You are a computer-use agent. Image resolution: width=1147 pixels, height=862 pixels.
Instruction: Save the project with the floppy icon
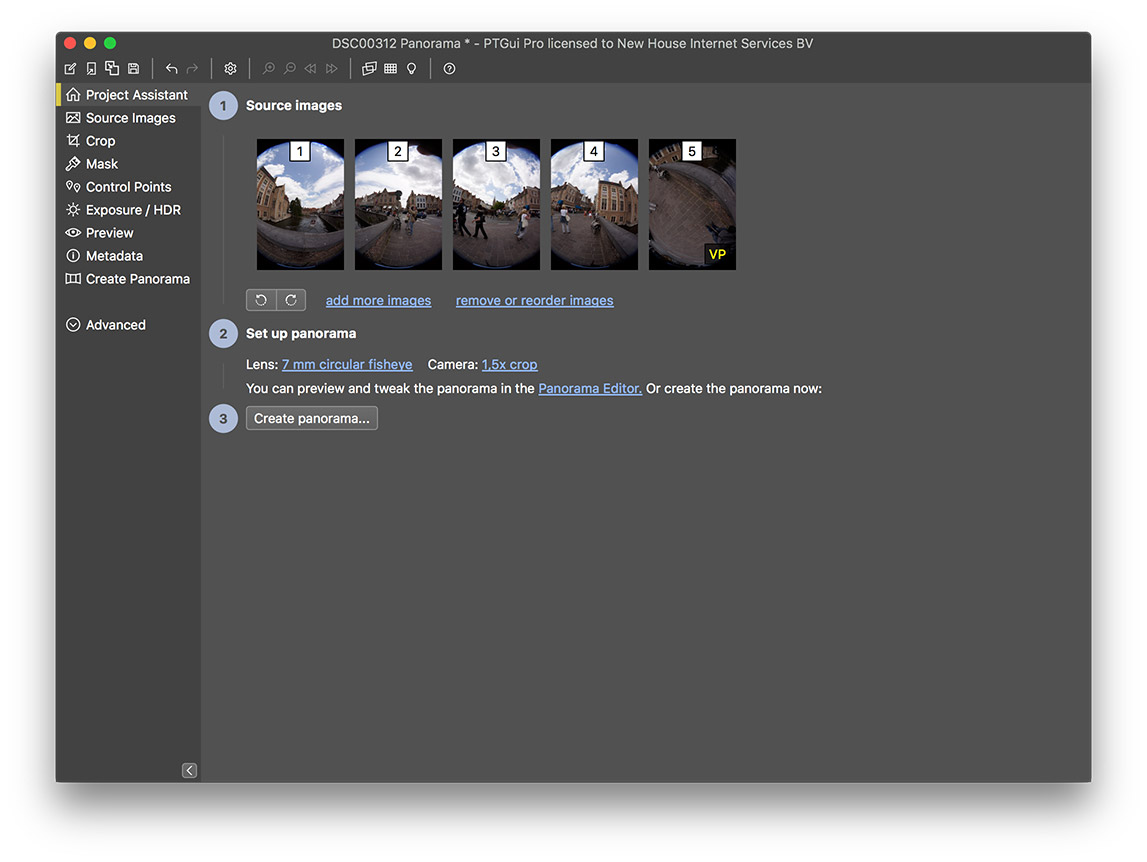[133, 69]
